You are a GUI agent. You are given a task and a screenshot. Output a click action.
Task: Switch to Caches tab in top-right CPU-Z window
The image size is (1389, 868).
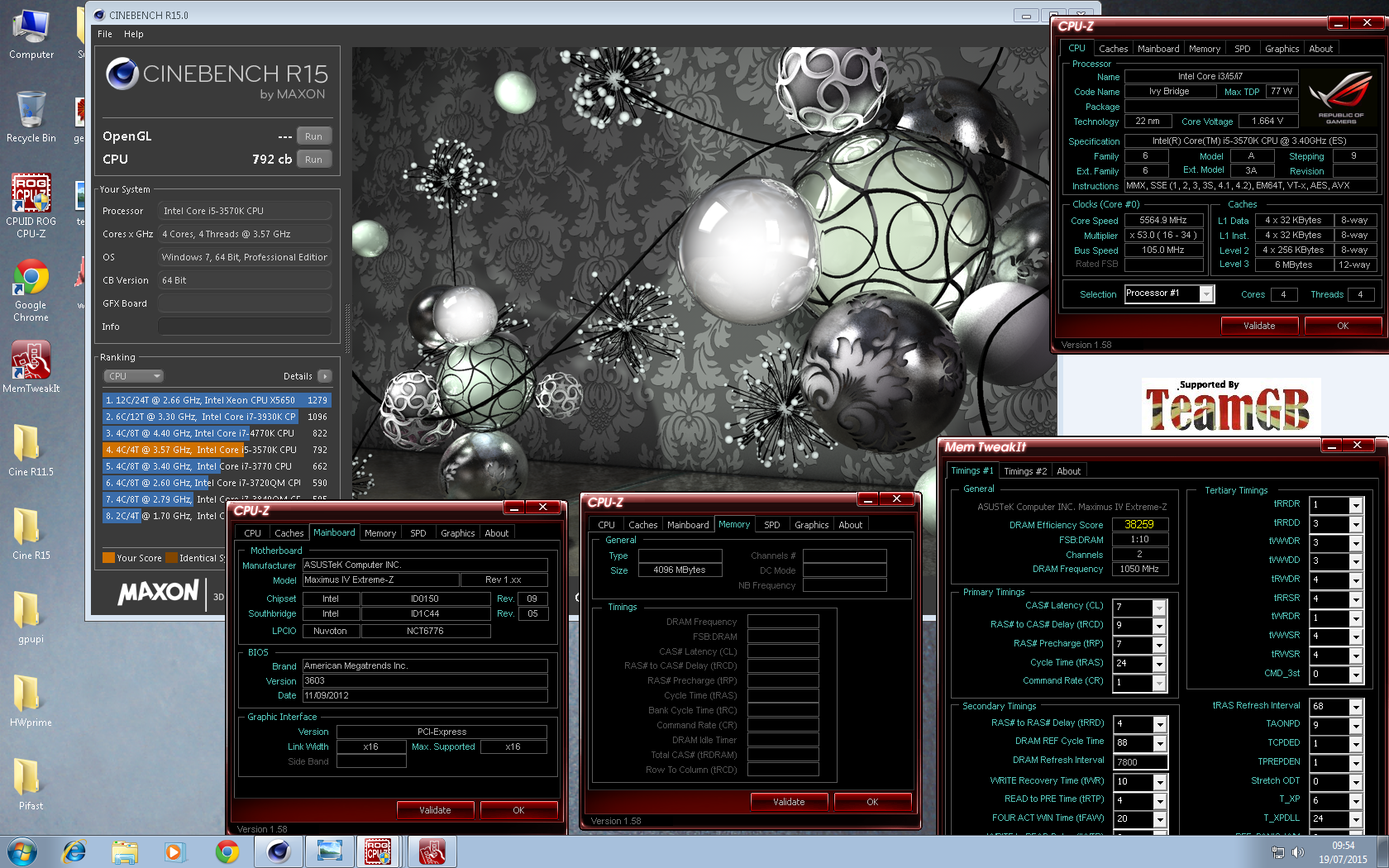[1113, 49]
